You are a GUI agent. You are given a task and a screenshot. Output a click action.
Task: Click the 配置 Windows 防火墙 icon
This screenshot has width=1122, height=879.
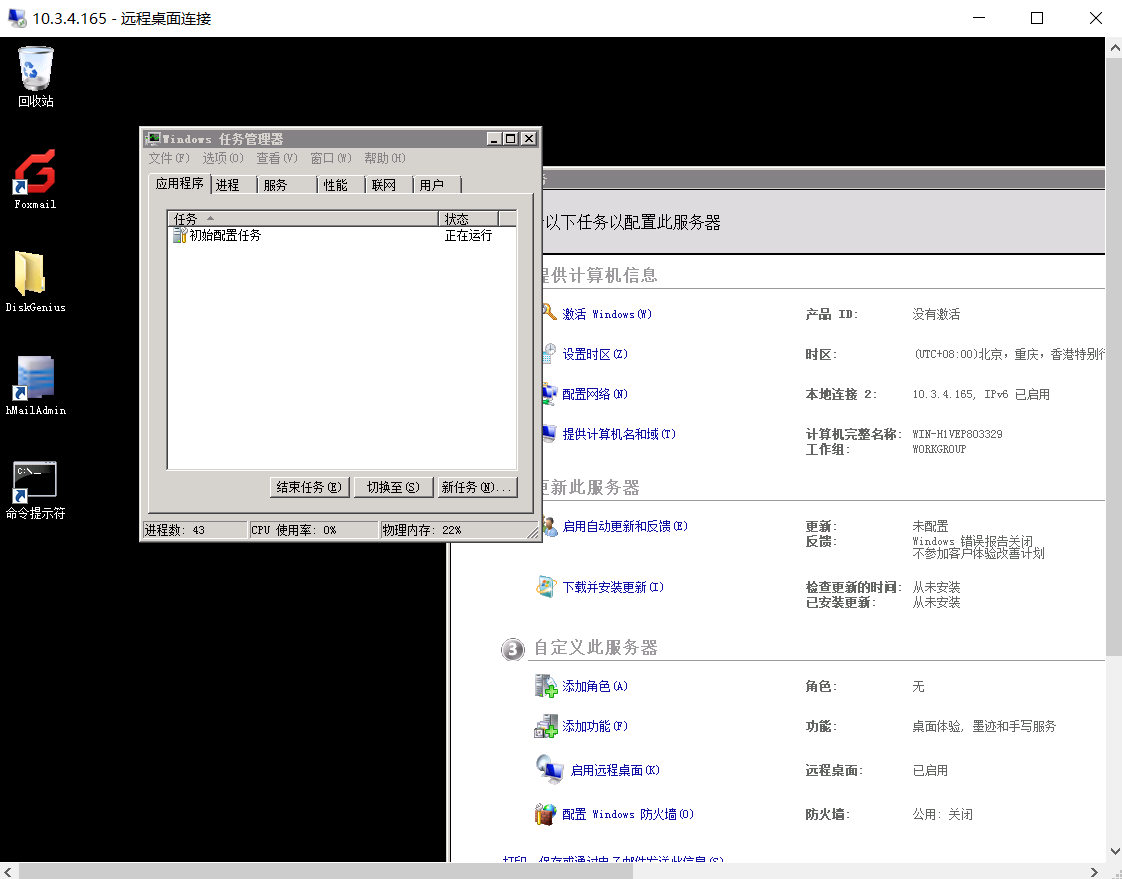[546, 814]
